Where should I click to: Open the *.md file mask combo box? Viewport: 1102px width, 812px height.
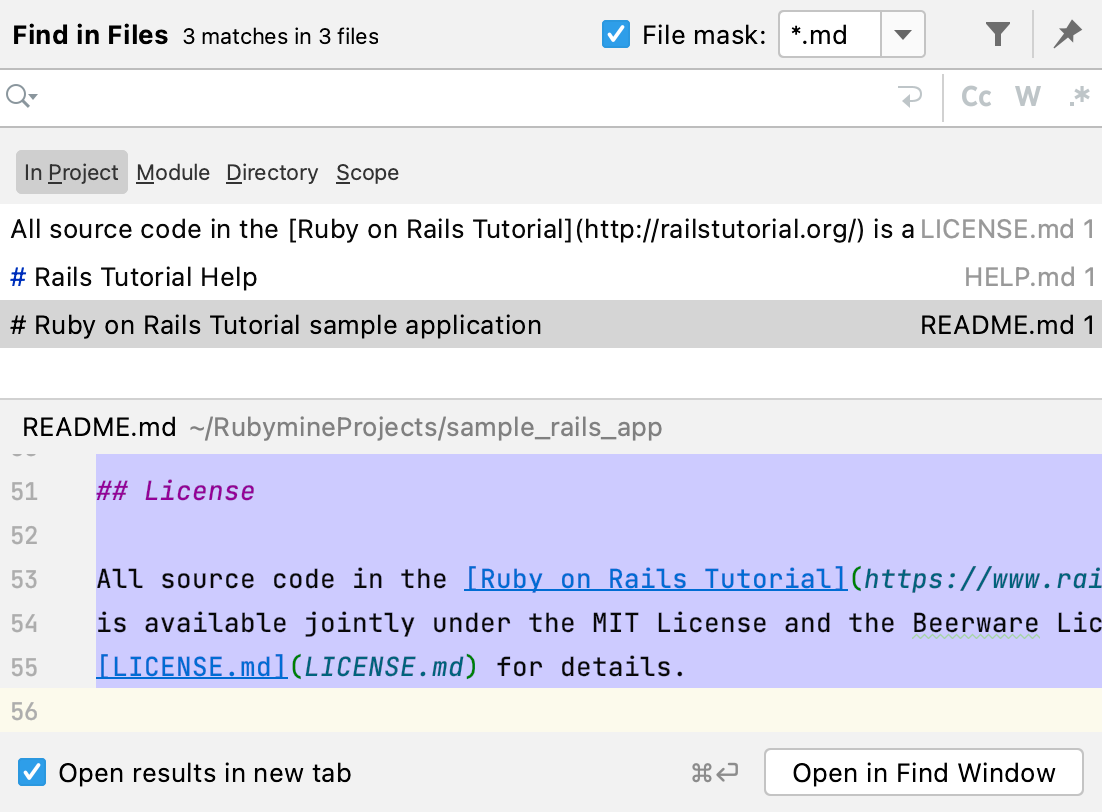click(x=828, y=34)
